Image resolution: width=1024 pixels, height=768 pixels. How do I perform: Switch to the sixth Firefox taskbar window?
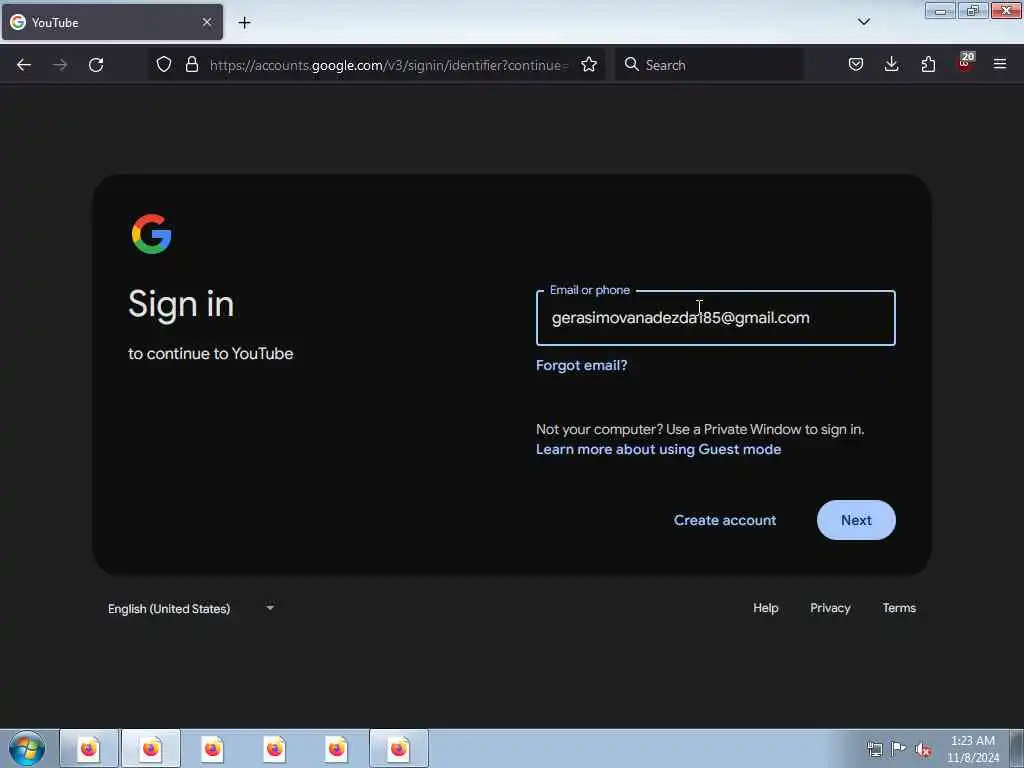pos(399,748)
